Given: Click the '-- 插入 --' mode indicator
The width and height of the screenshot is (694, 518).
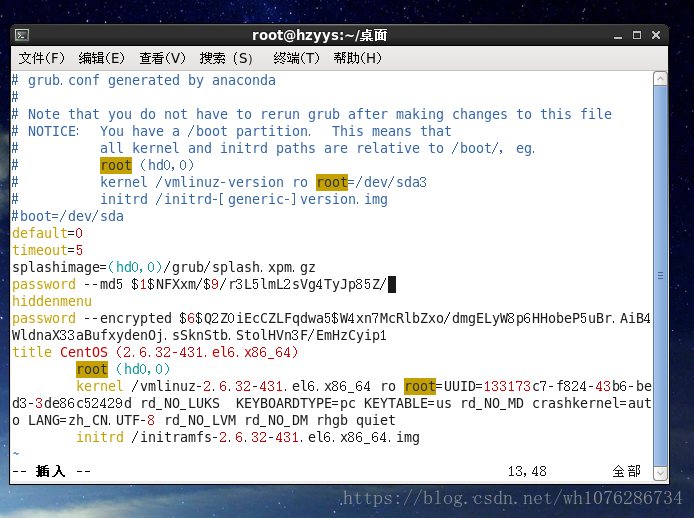Looking at the screenshot, I should 51,471.
